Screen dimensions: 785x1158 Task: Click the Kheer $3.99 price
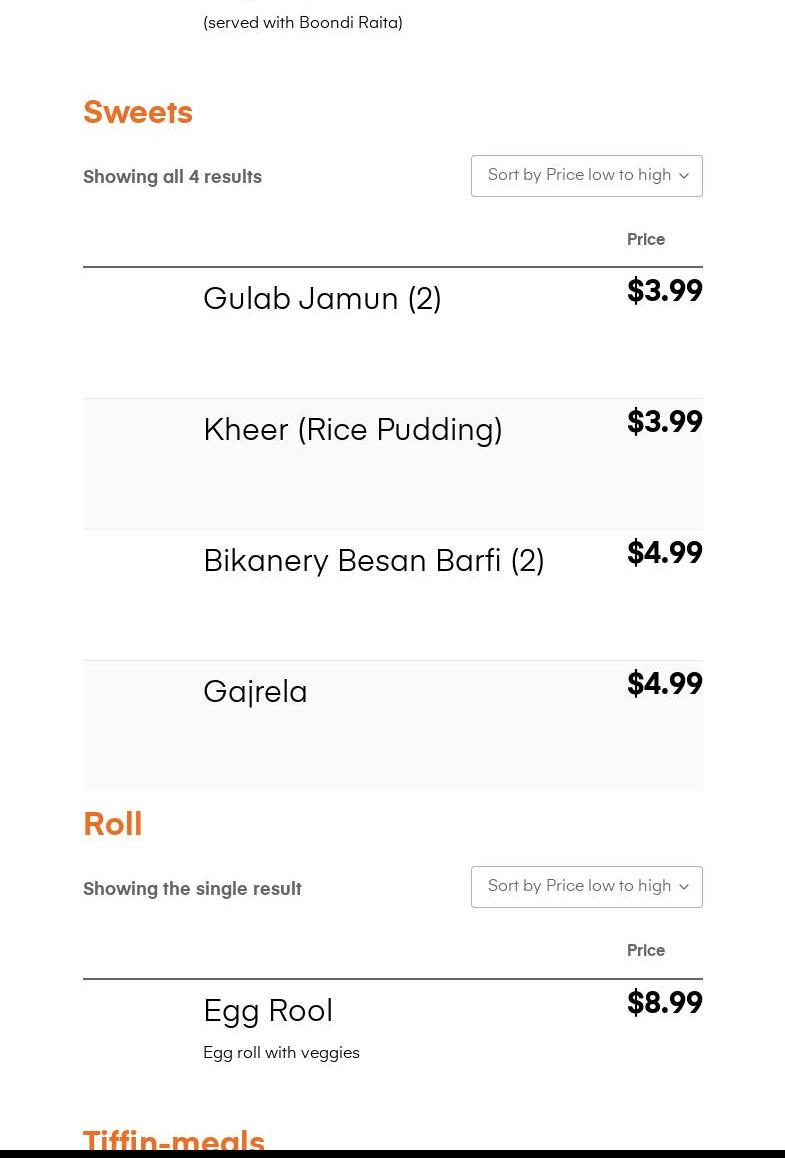(664, 423)
